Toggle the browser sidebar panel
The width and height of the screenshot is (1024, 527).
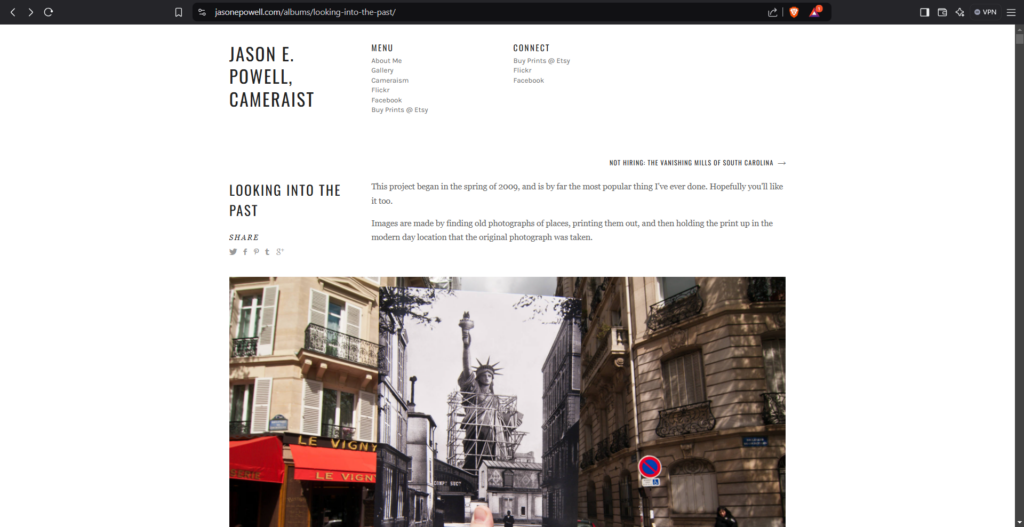pyautogui.click(x=924, y=12)
